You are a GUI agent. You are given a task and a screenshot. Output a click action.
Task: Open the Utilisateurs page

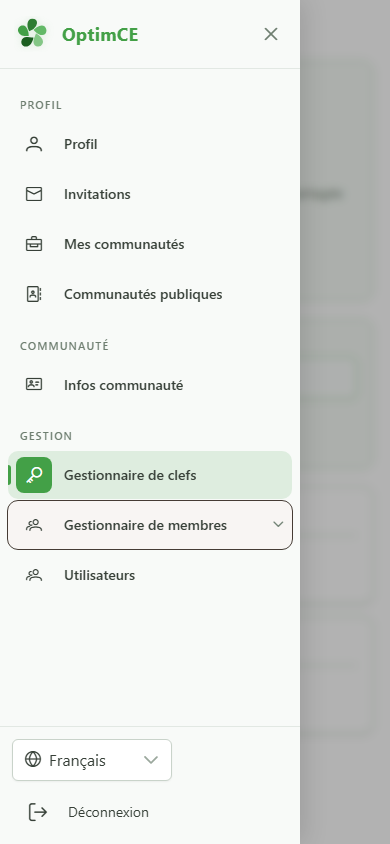point(150,575)
